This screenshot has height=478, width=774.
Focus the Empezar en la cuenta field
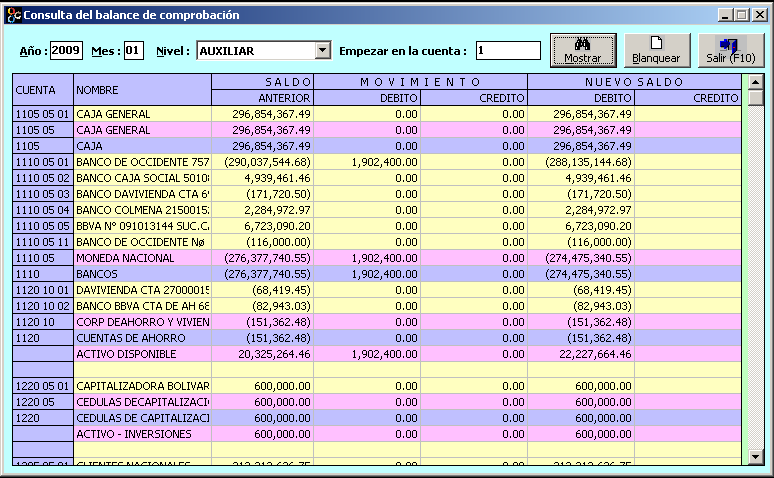pyautogui.click(x=508, y=50)
